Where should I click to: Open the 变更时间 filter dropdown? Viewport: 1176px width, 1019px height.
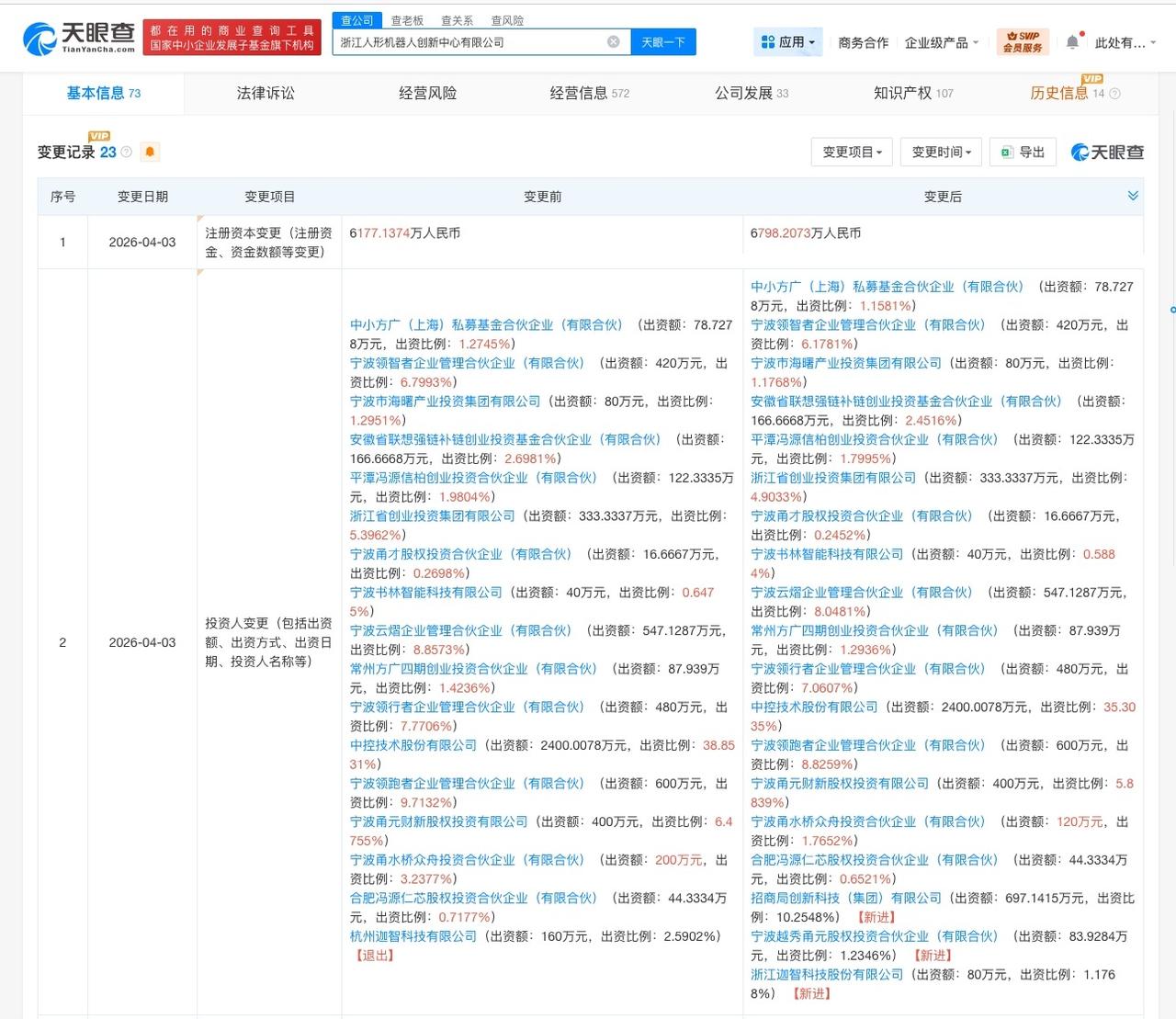point(942,153)
